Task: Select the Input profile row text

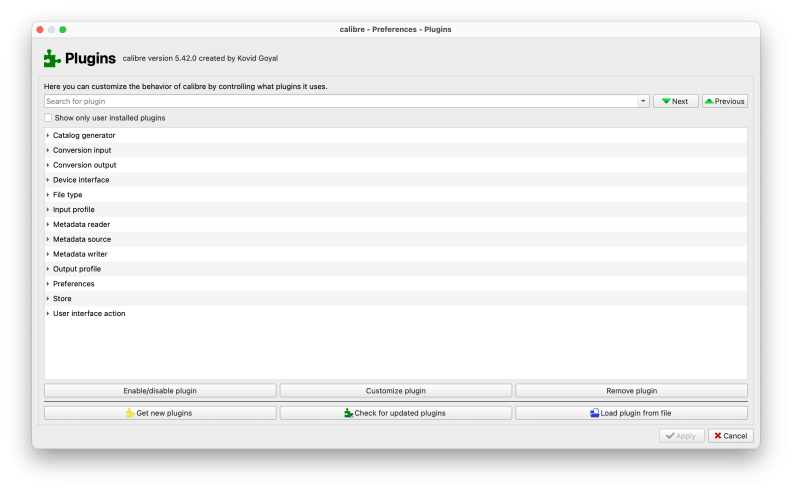Action: tap(74, 209)
